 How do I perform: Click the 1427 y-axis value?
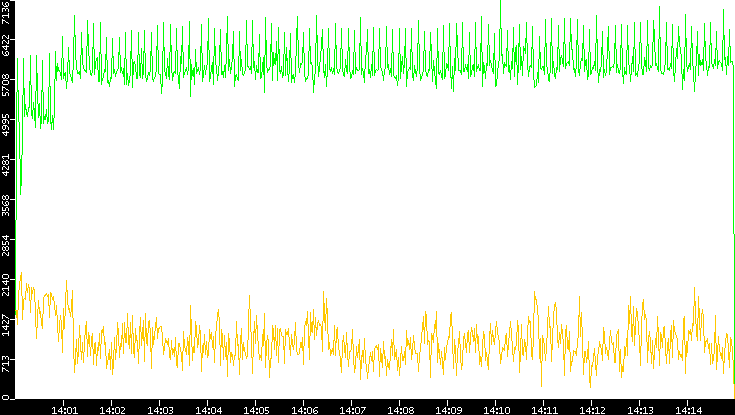pos(5,324)
